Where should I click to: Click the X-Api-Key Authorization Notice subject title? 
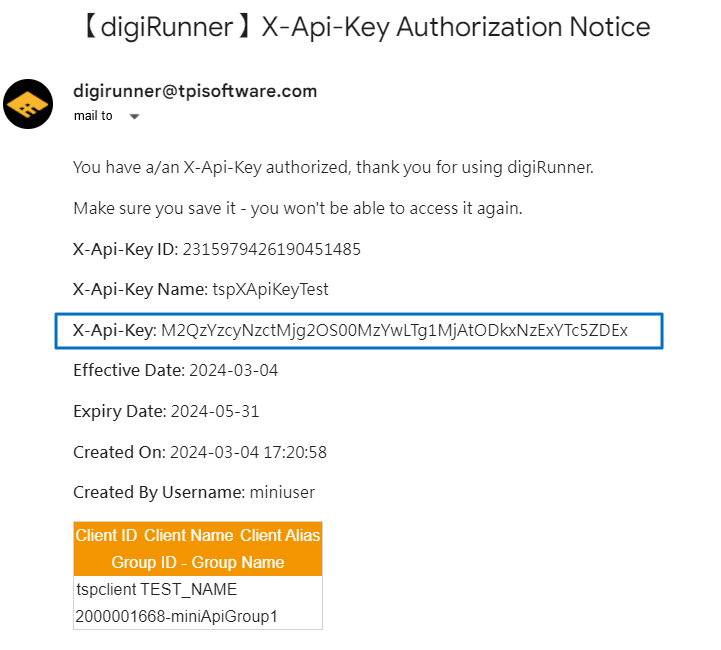coord(364,26)
